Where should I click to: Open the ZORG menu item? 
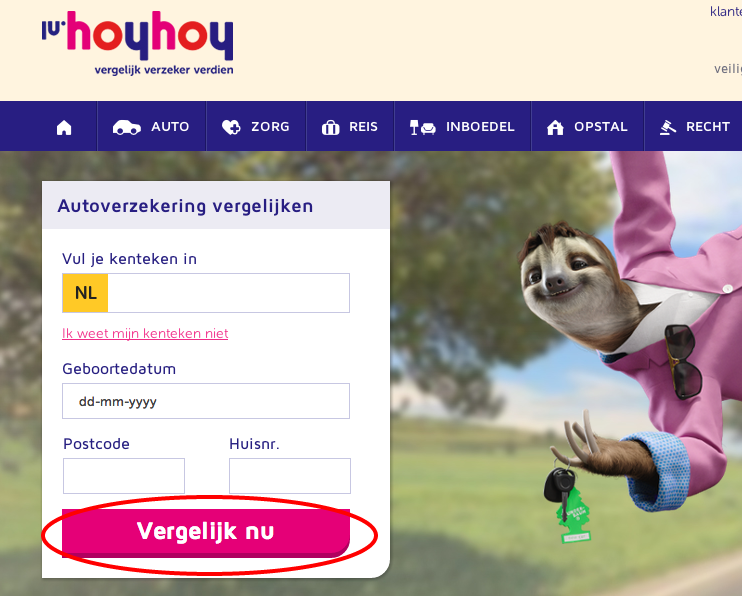256,126
